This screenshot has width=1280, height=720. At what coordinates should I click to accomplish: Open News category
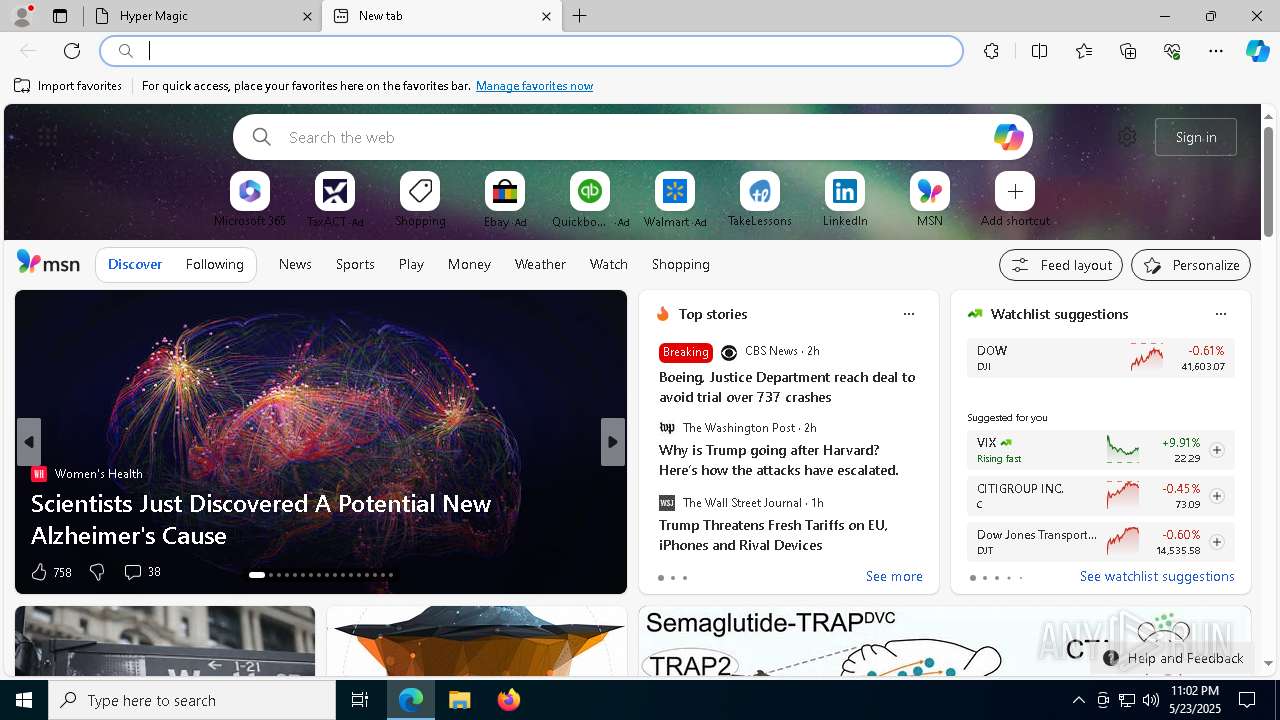click(295, 264)
